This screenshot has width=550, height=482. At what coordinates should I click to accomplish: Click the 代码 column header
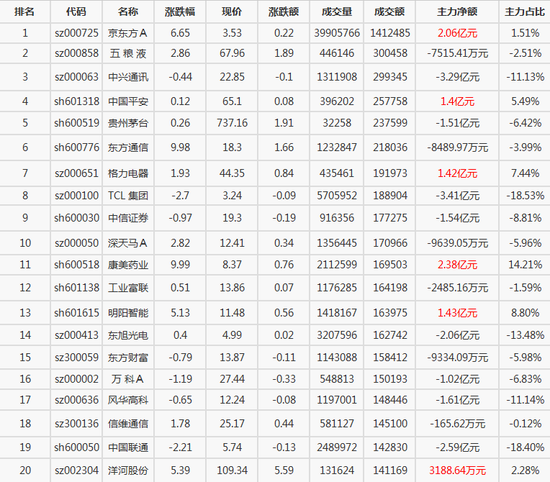76,12
